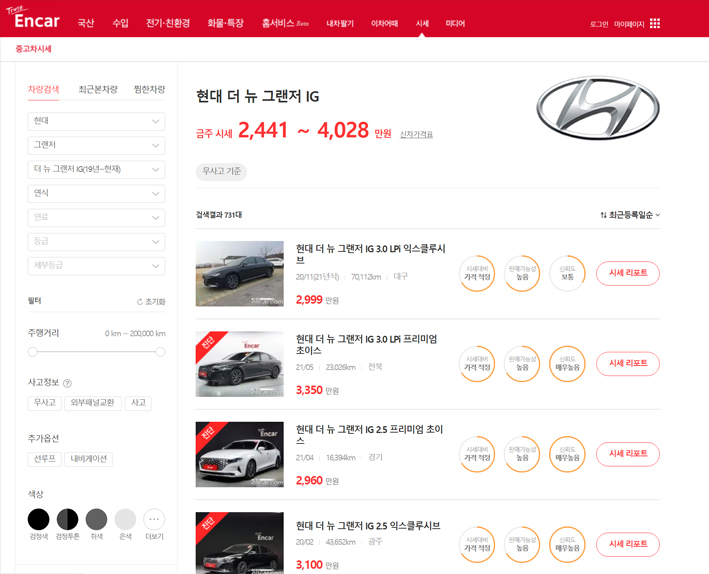Click the 초기화 reset filter icon
Viewport: 709px width, 574px height.
[140, 302]
